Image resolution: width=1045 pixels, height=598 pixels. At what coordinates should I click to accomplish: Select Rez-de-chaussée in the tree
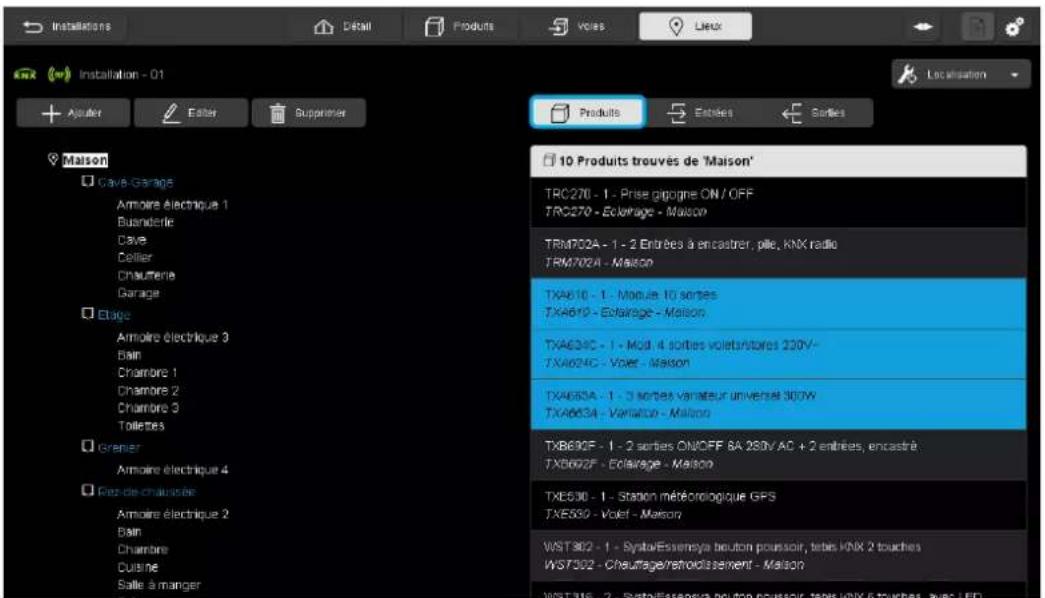[147, 491]
